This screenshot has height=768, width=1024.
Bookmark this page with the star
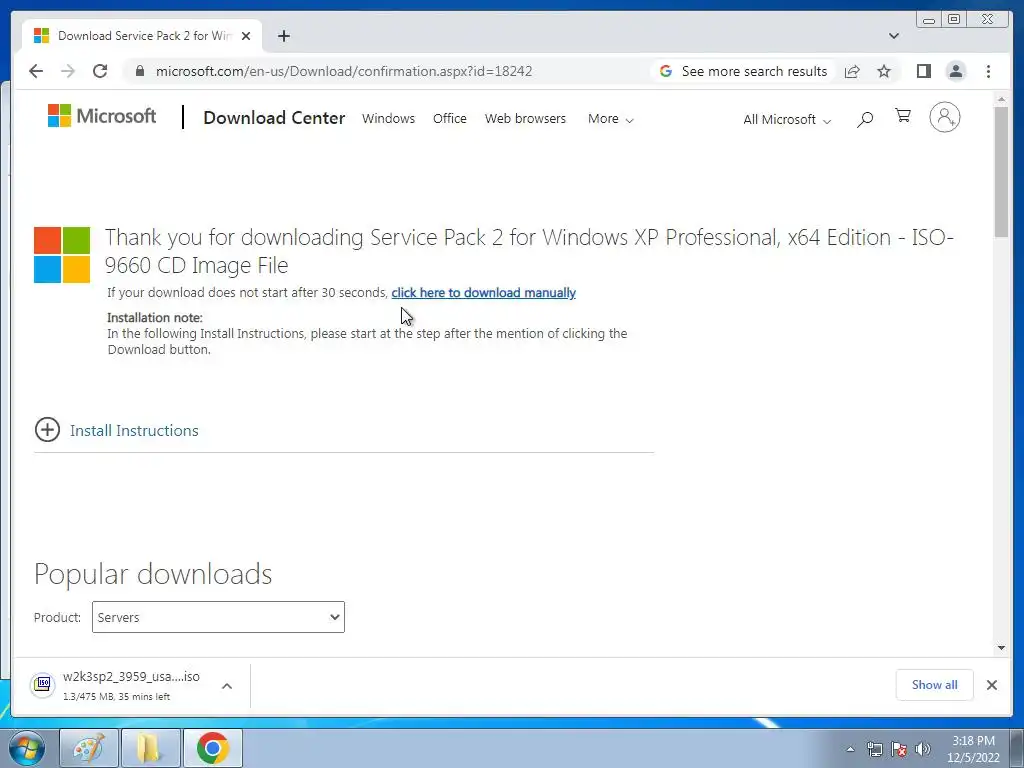[x=884, y=71]
